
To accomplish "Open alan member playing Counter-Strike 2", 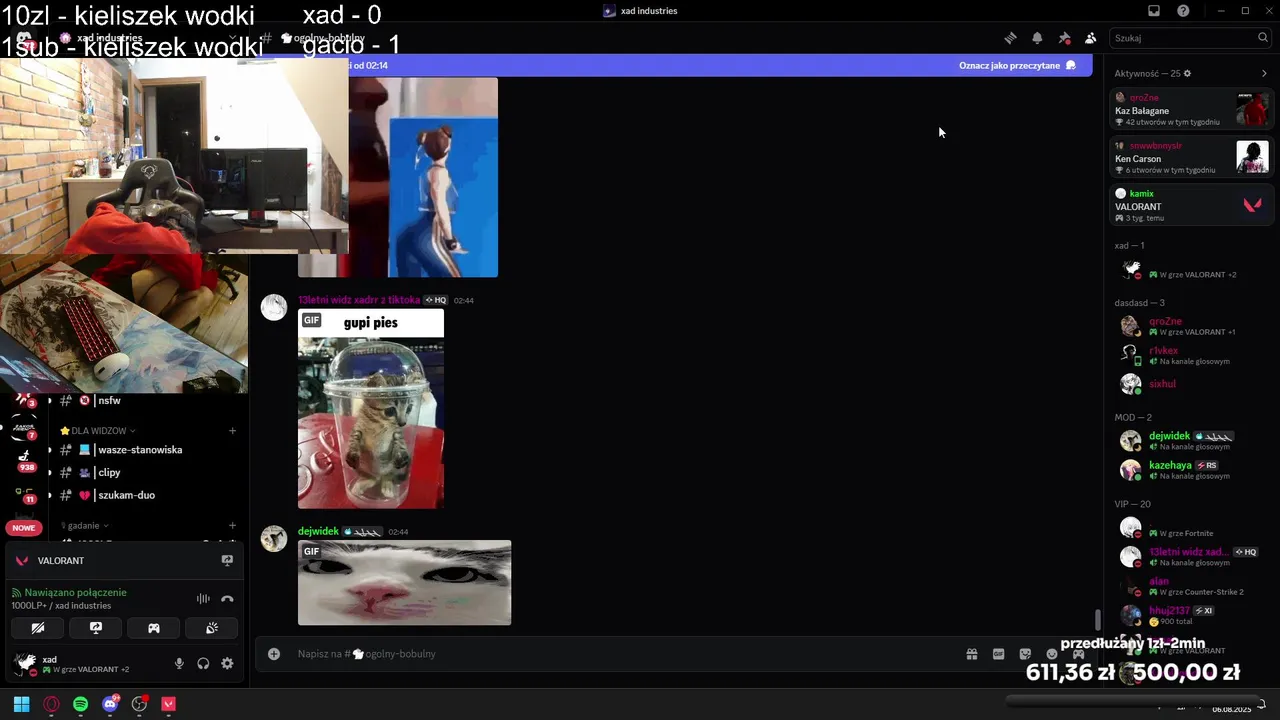I will [1192, 586].
